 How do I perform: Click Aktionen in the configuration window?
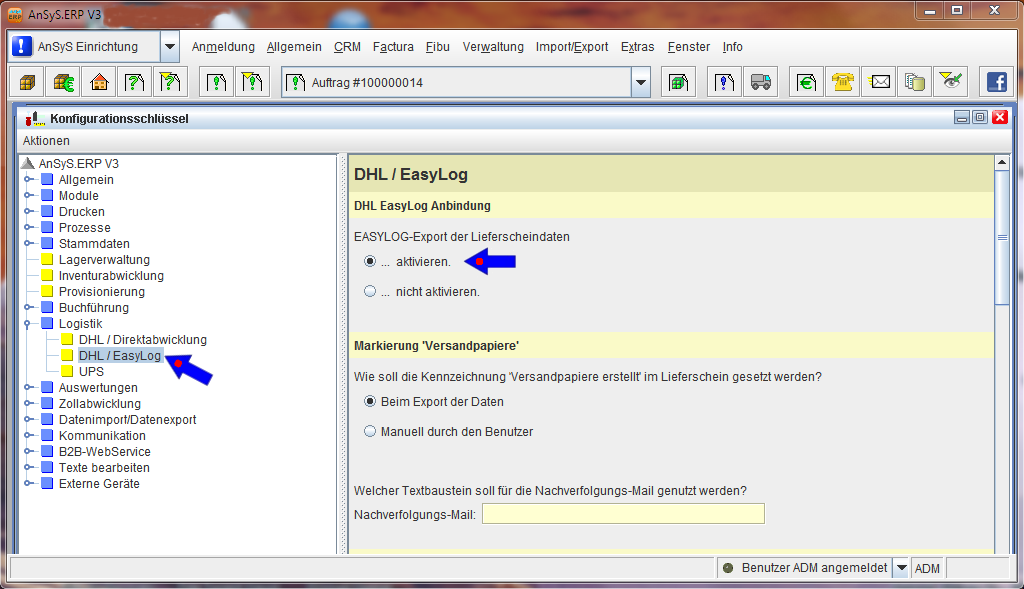(46, 141)
